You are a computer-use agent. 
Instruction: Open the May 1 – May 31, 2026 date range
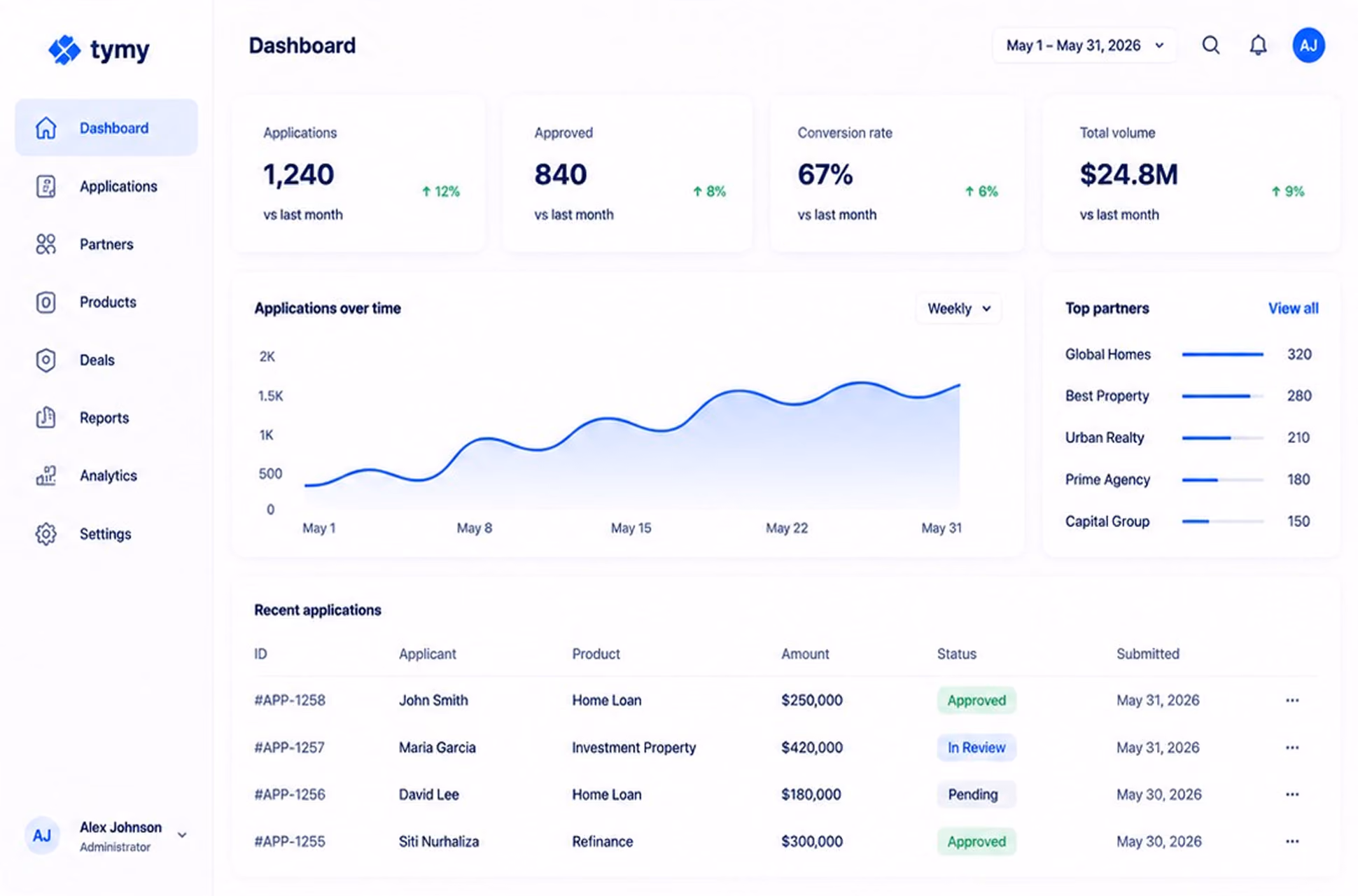1084,45
